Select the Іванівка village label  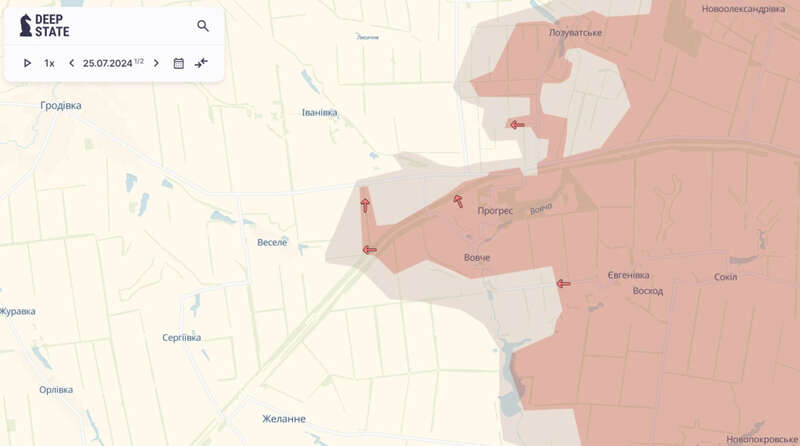320,112
